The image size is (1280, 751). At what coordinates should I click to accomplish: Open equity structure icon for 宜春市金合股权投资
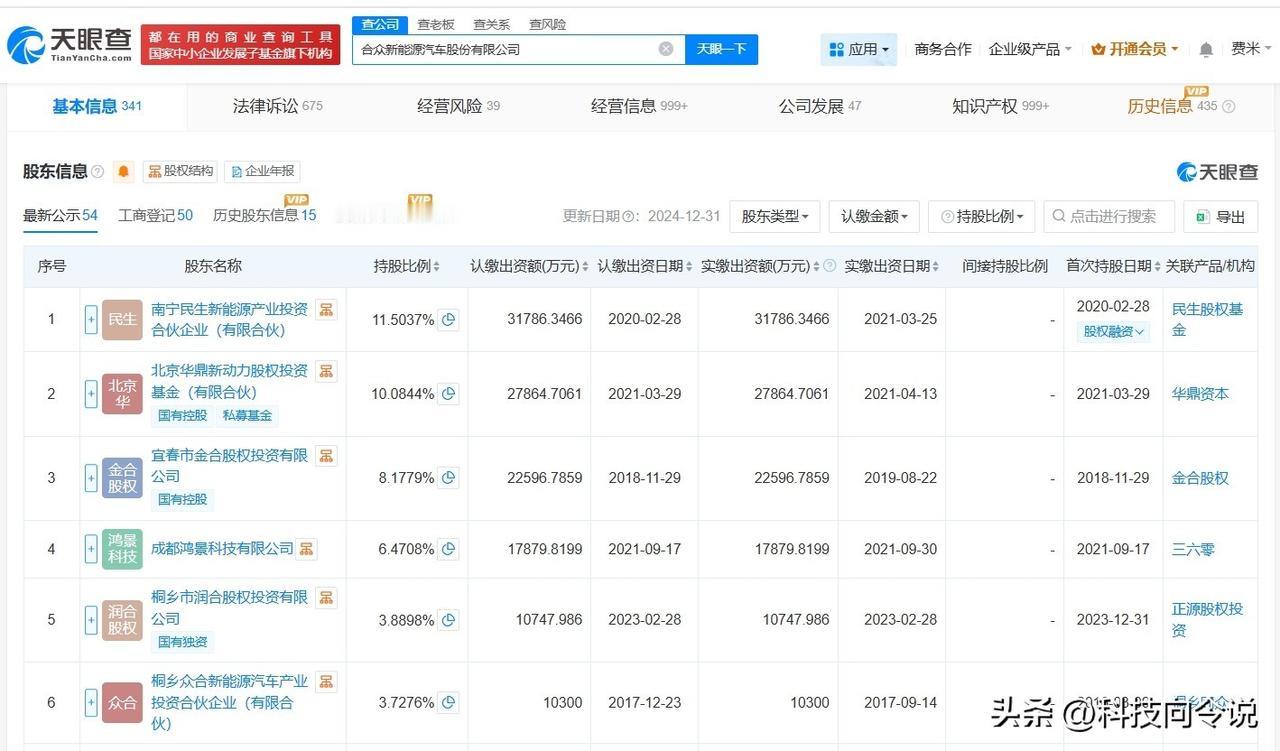pos(326,456)
